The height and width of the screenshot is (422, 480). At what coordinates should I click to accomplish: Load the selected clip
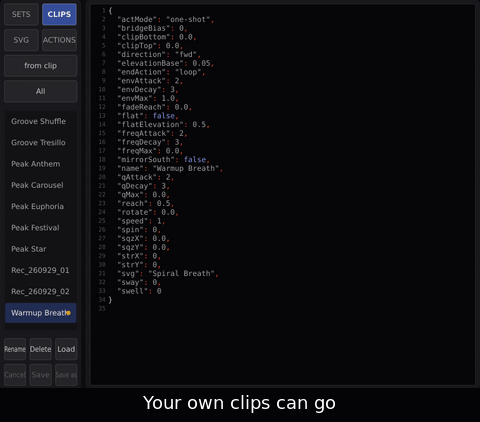point(66,349)
